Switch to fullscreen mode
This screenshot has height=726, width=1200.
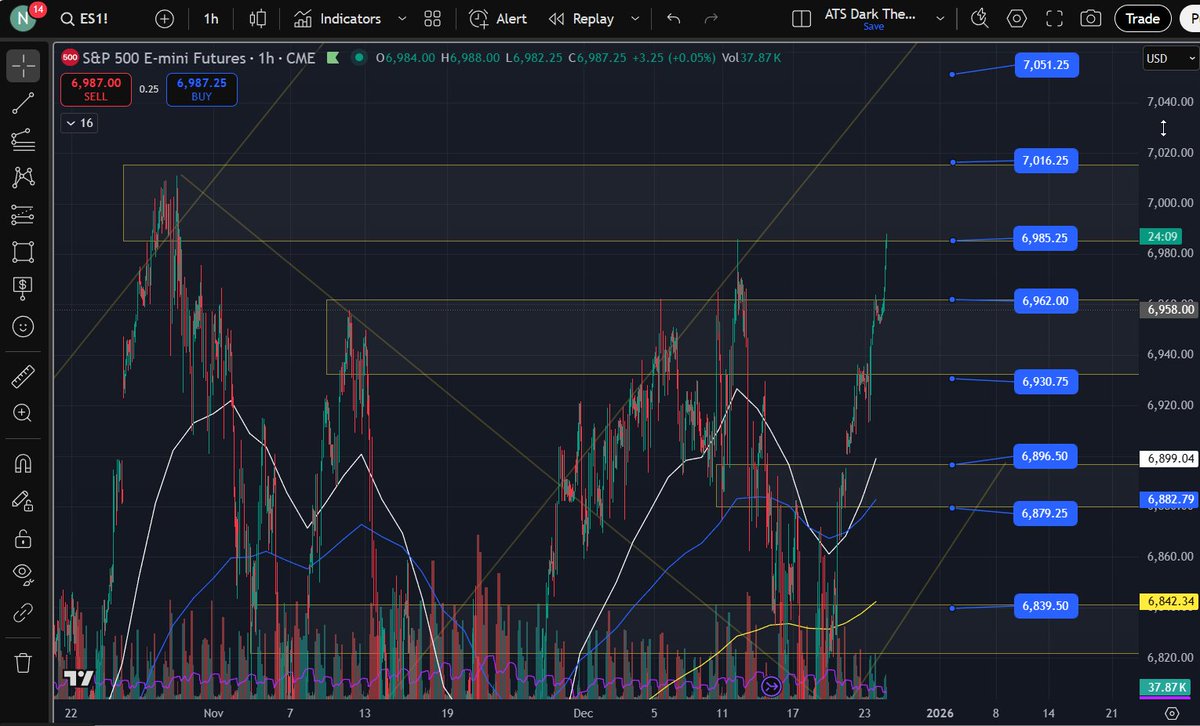tap(1054, 19)
